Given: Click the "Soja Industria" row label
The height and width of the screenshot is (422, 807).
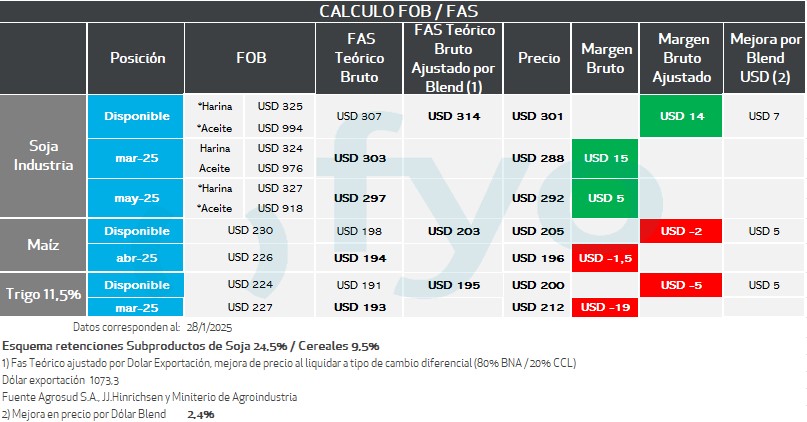Looking at the screenshot, I should click(x=43, y=157).
